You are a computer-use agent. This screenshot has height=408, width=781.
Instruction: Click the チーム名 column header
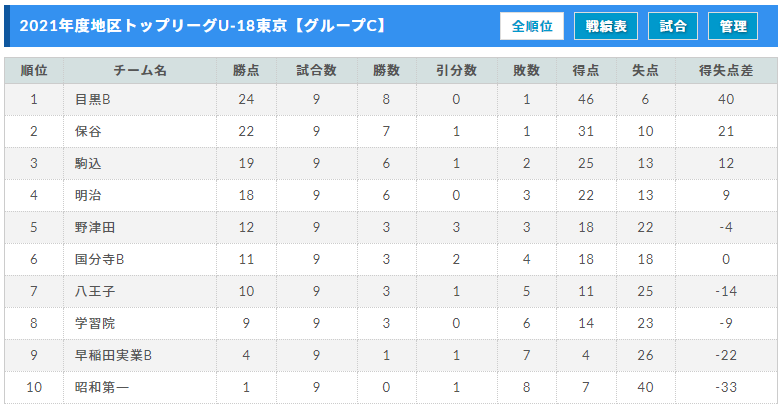pos(140,70)
